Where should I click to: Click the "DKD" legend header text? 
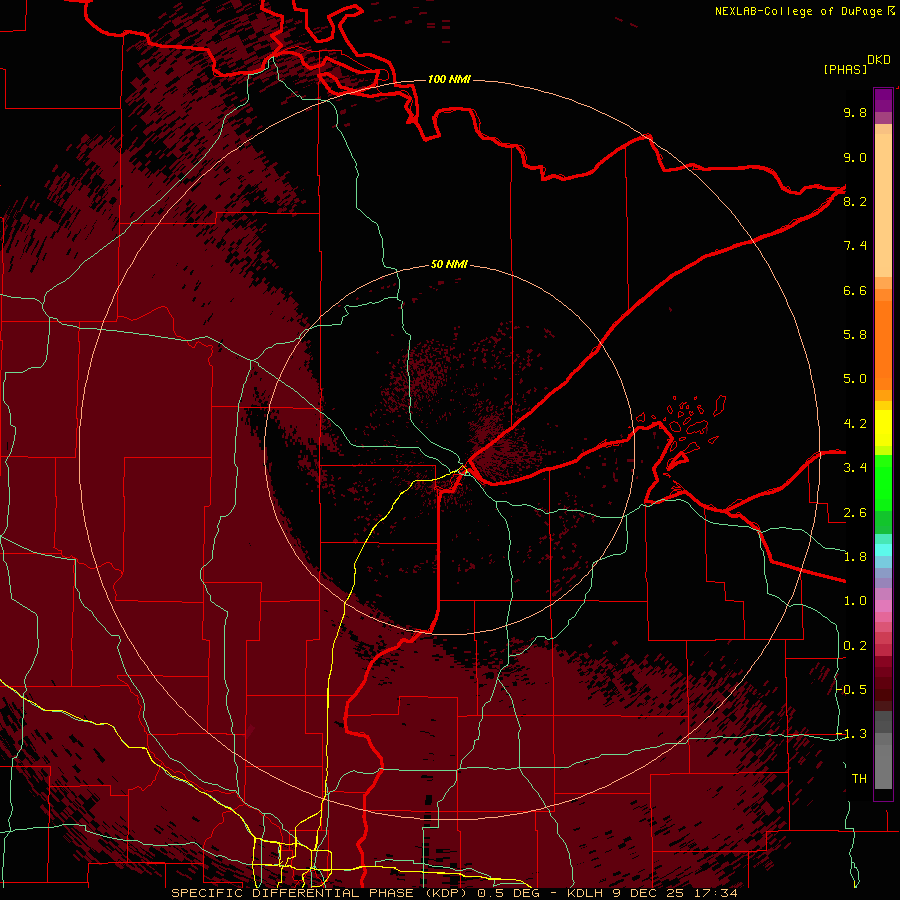click(879, 60)
